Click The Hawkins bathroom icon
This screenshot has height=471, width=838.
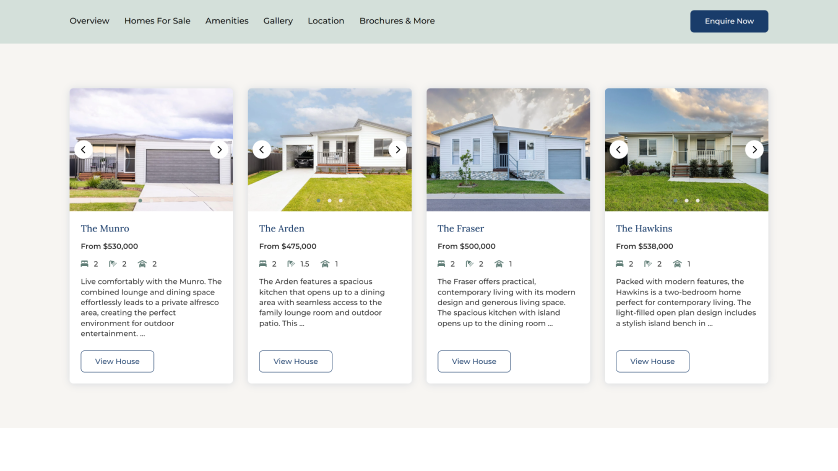648,264
